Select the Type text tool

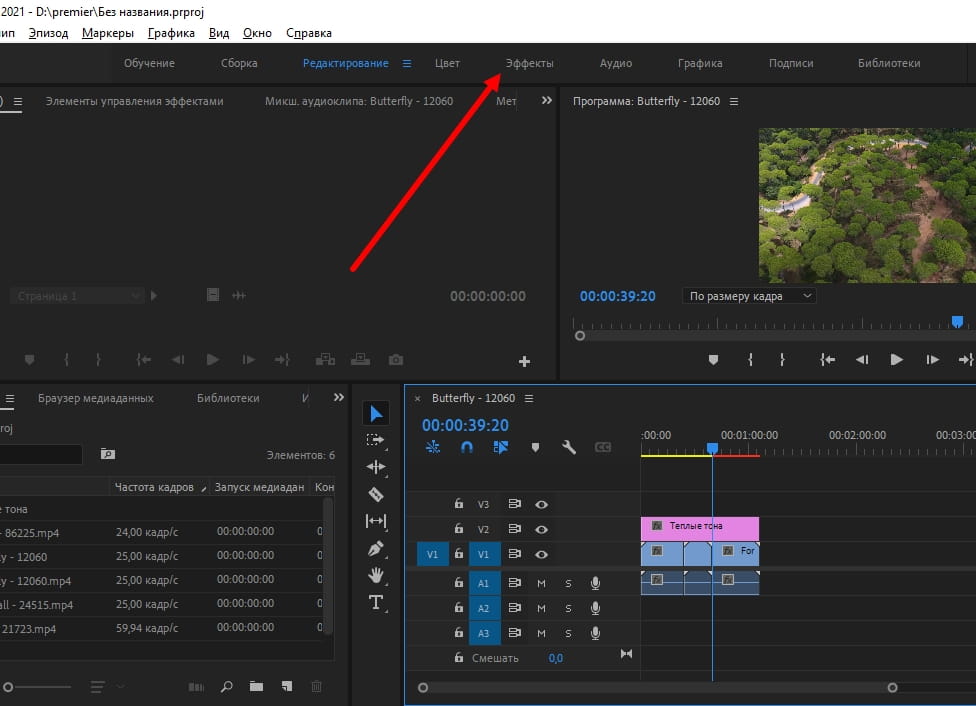pos(376,602)
